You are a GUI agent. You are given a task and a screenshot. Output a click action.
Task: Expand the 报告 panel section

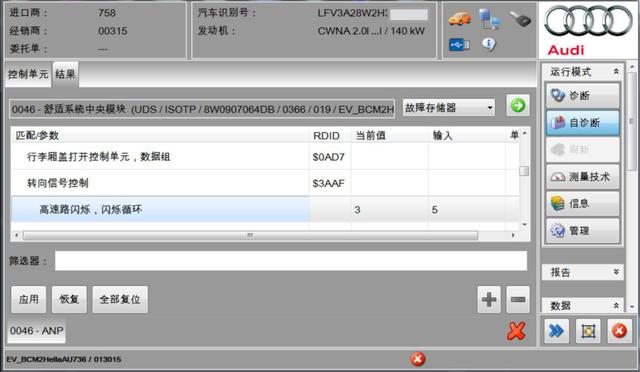click(x=582, y=272)
